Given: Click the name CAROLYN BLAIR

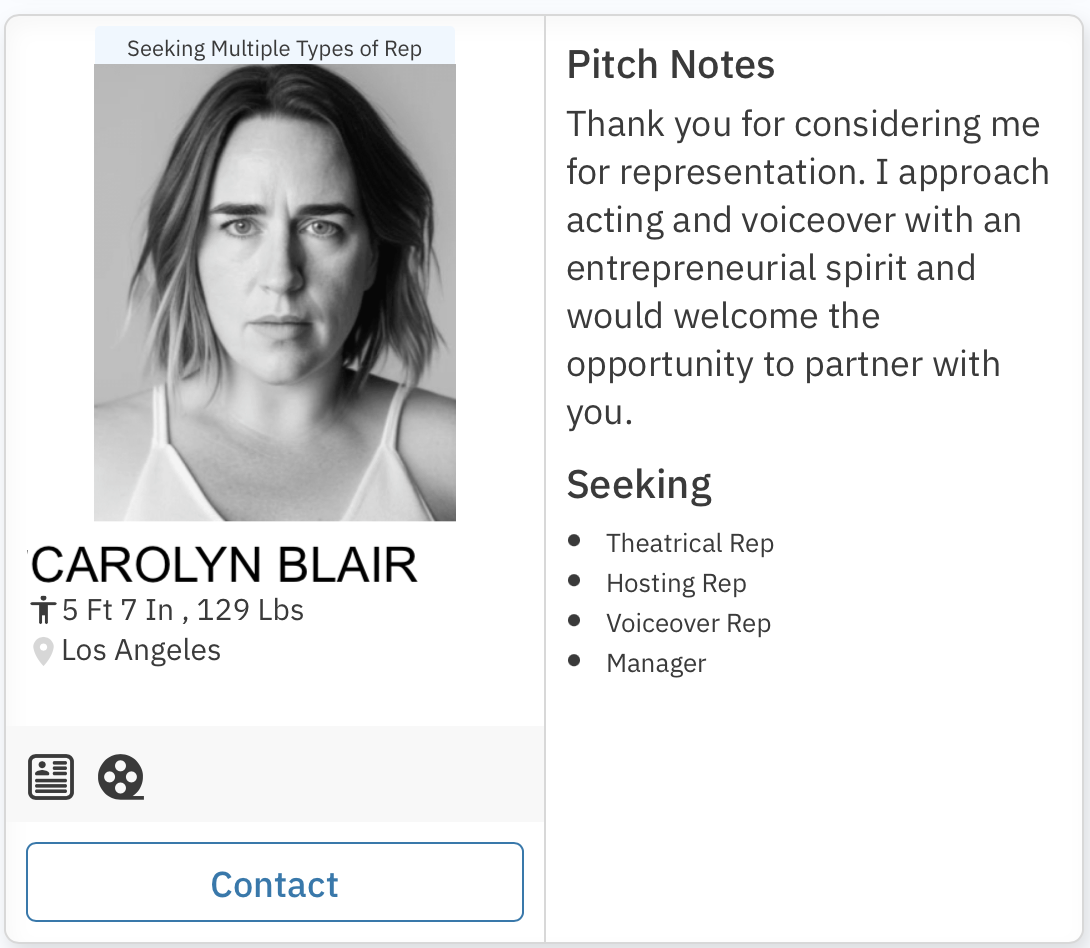Looking at the screenshot, I should pyautogui.click(x=225, y=566).
